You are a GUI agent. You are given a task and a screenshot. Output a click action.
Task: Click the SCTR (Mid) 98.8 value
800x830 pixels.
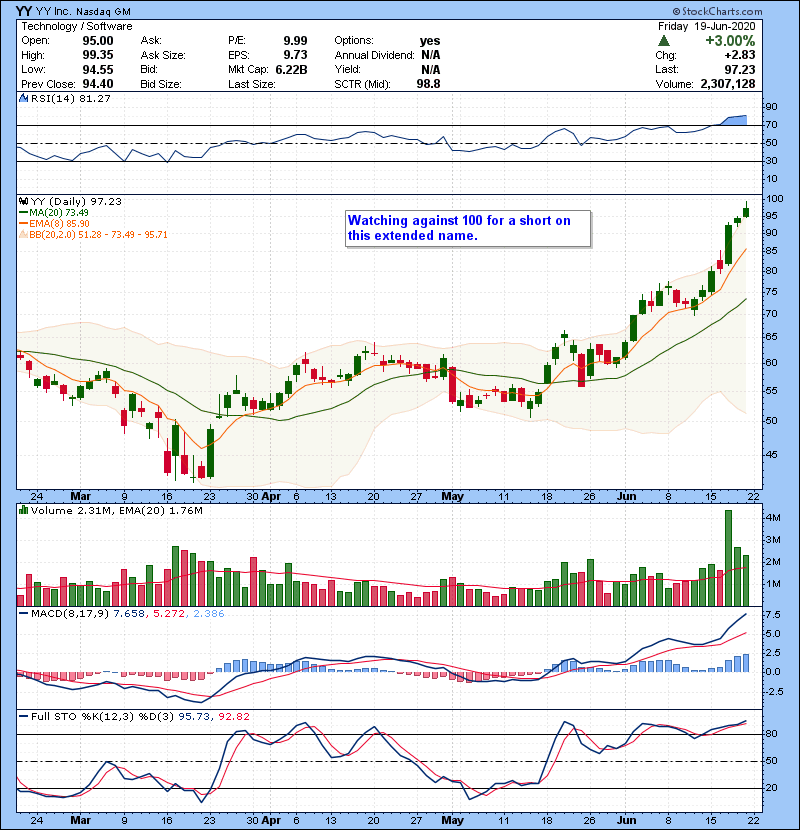click(x=428, y=84)
